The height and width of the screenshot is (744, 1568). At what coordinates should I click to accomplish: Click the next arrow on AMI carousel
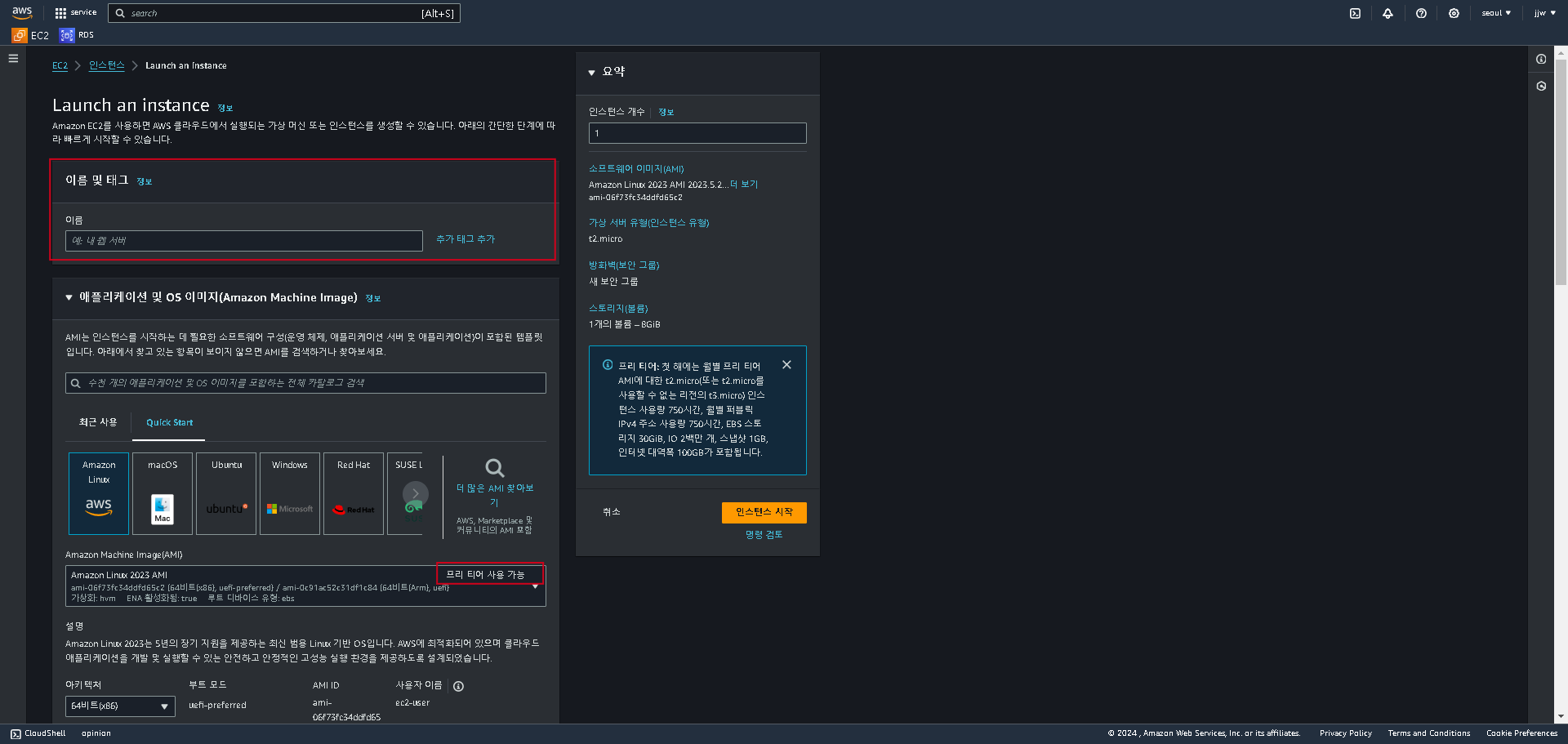coord(415,493)
